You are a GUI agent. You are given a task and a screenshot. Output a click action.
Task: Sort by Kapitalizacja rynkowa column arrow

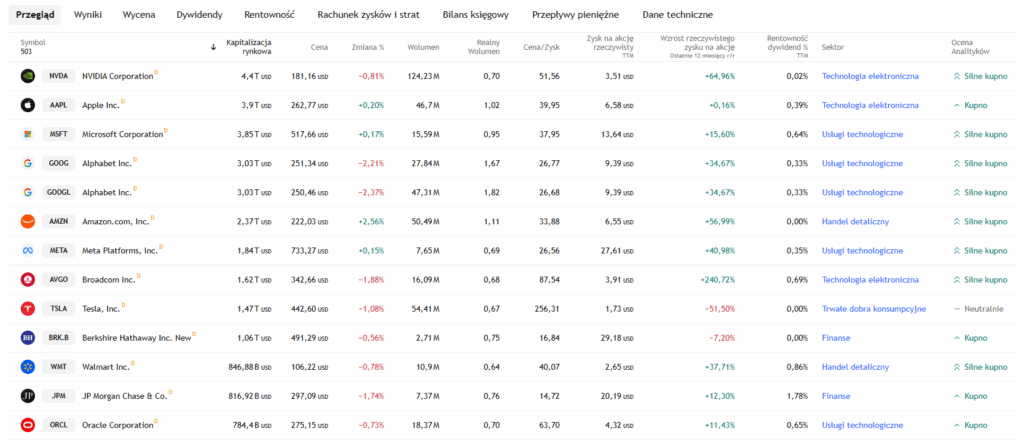(213, 46)
